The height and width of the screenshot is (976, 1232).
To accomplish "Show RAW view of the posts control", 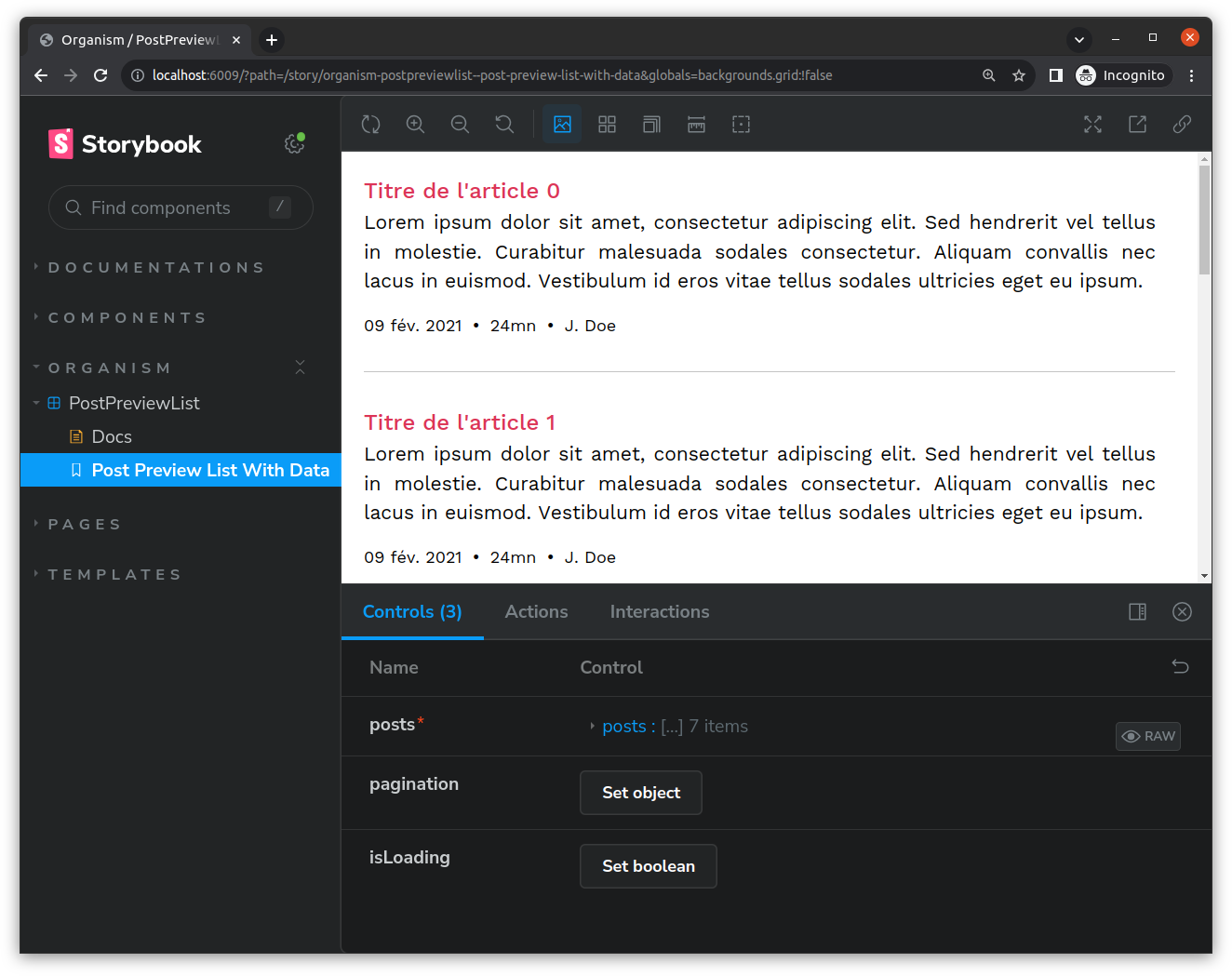I will pos(1147,736).
